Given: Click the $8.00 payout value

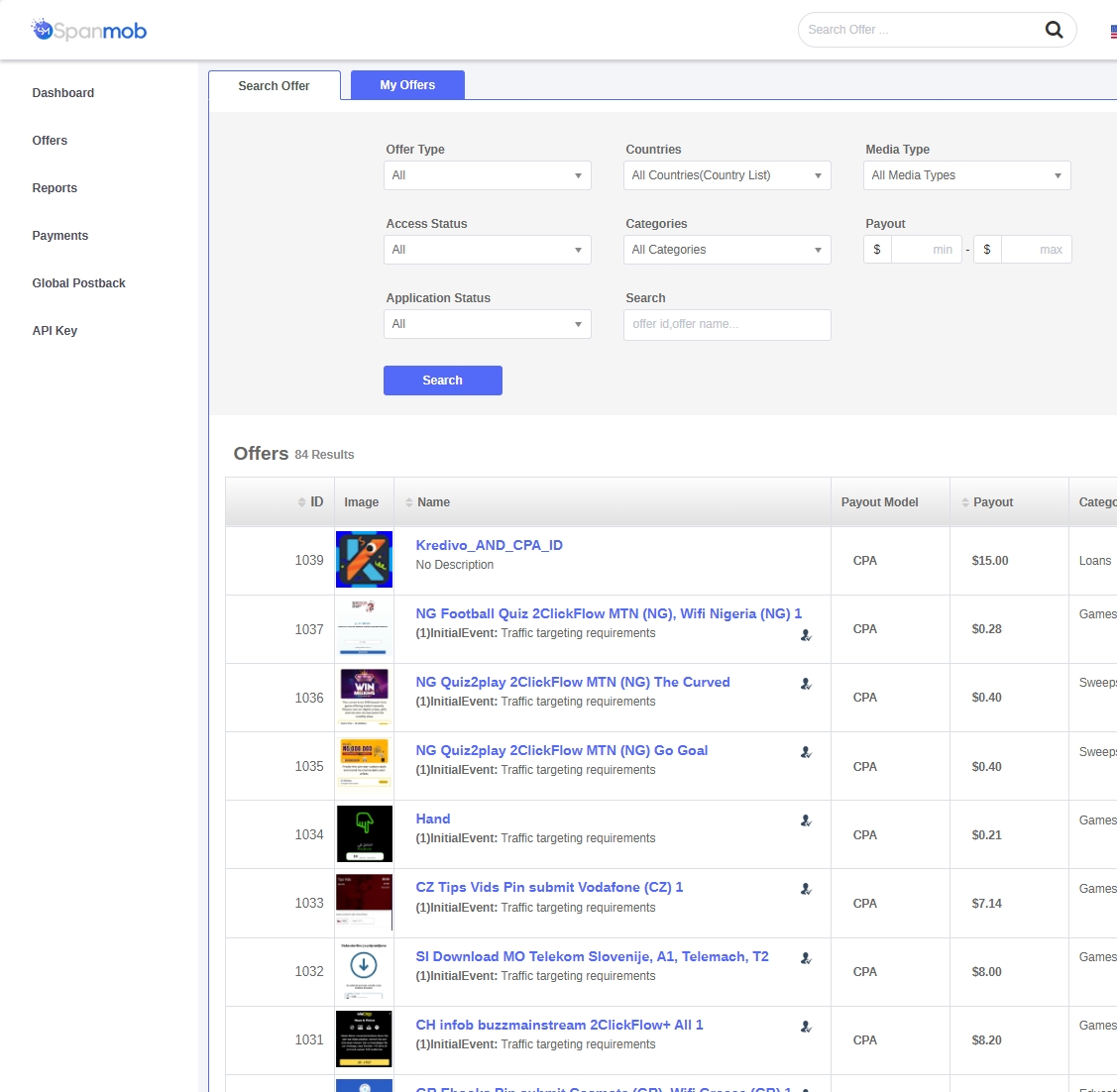Looking at the screenshot, I should tap(986, 972).
